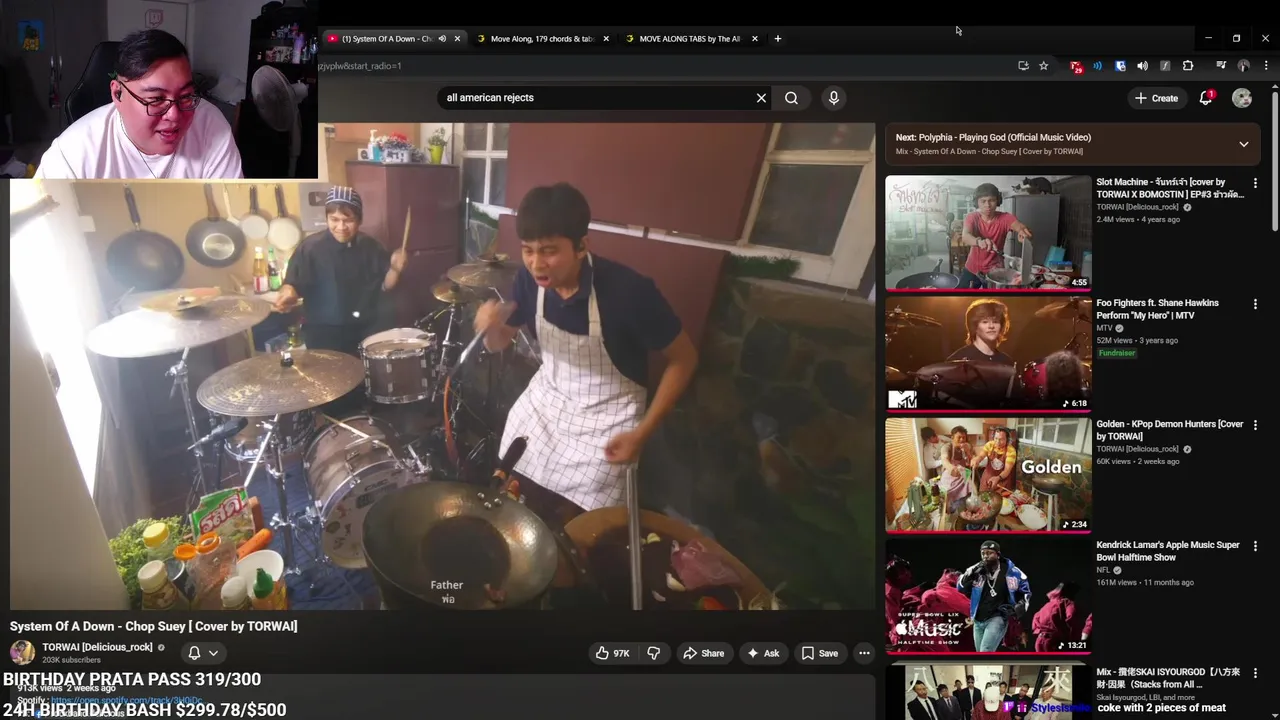This screenshot has height=720, width=1280.
Task: Open the TORWAI channel avatar
Action: 22,653
